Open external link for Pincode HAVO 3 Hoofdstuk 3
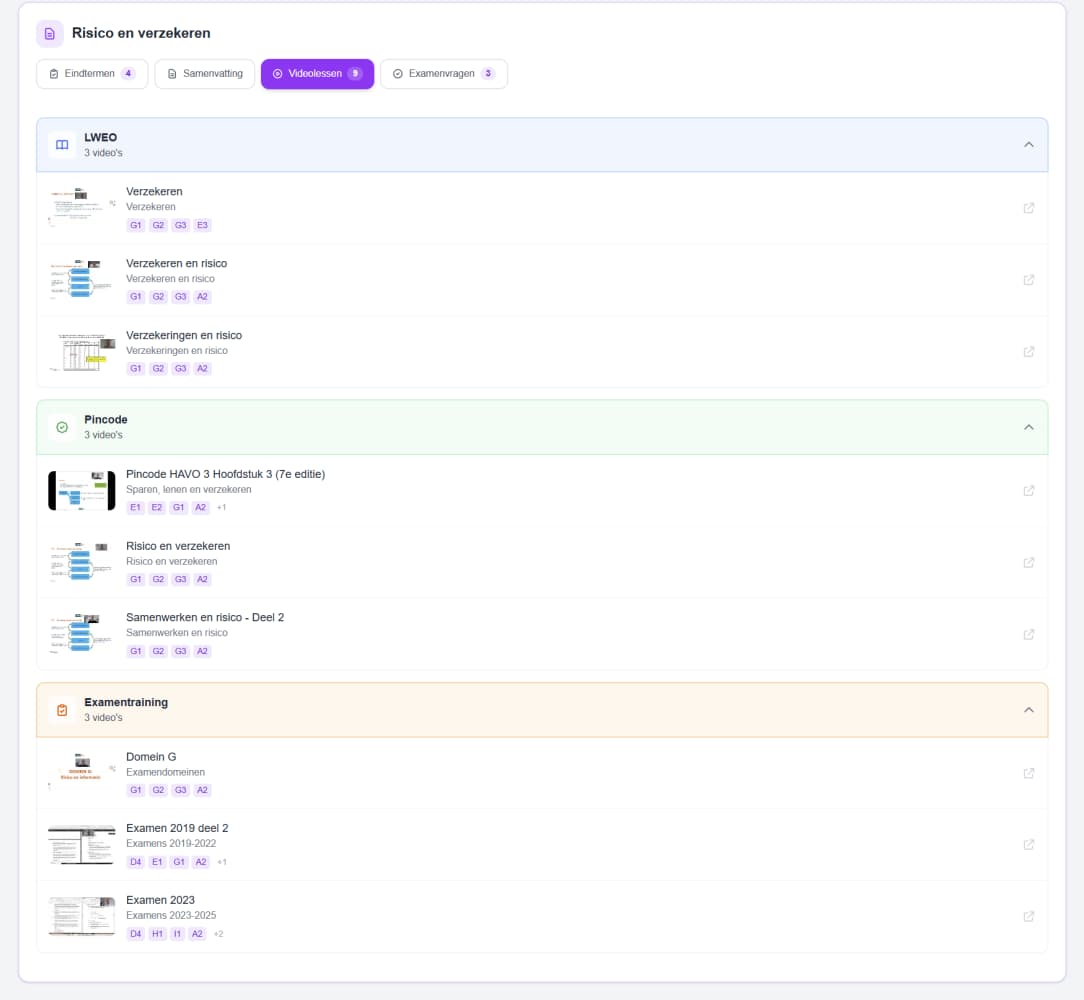 pyautogui.click(x=1029, y=491)
